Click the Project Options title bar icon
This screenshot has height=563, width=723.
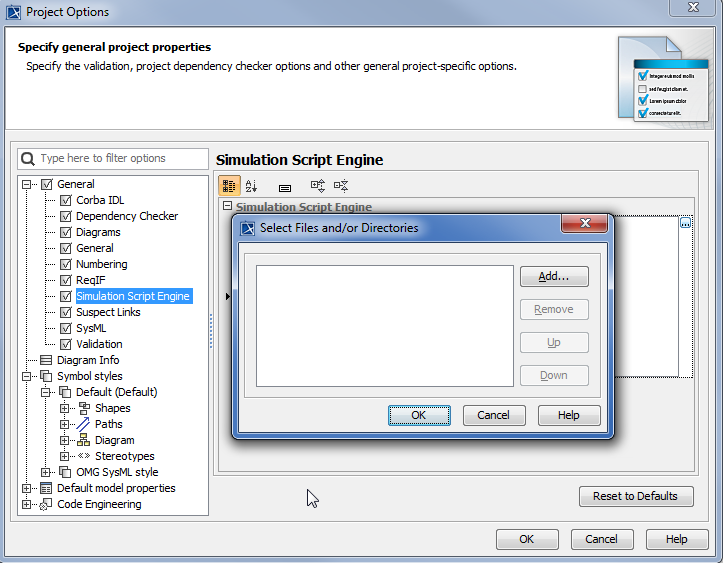point(13,12)
